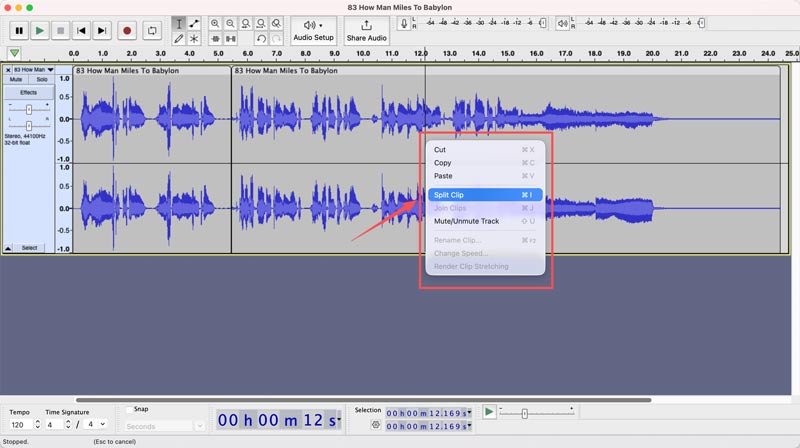The width and height of the screenshot is (800, 448).
Task: Click the horizontal scrollbar under tracks
Action: [363, 401]
